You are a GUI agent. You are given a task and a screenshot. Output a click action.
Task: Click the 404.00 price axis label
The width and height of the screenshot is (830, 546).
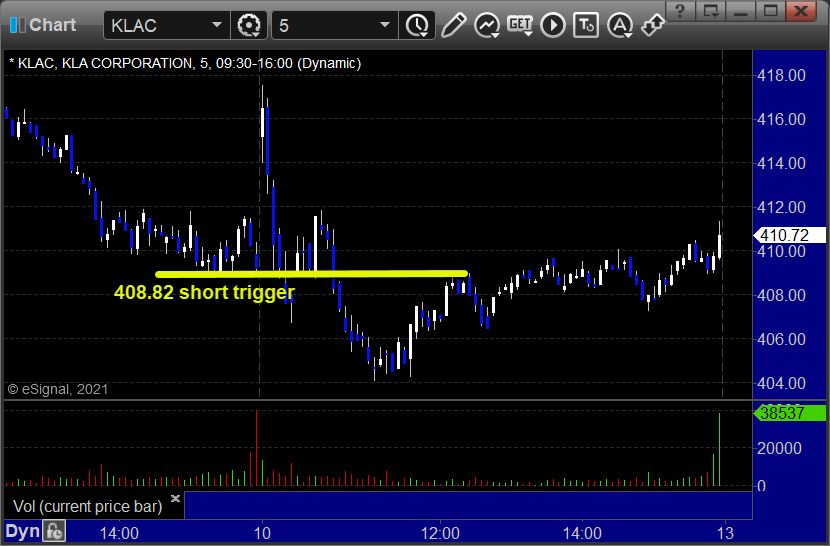point(781,383)
